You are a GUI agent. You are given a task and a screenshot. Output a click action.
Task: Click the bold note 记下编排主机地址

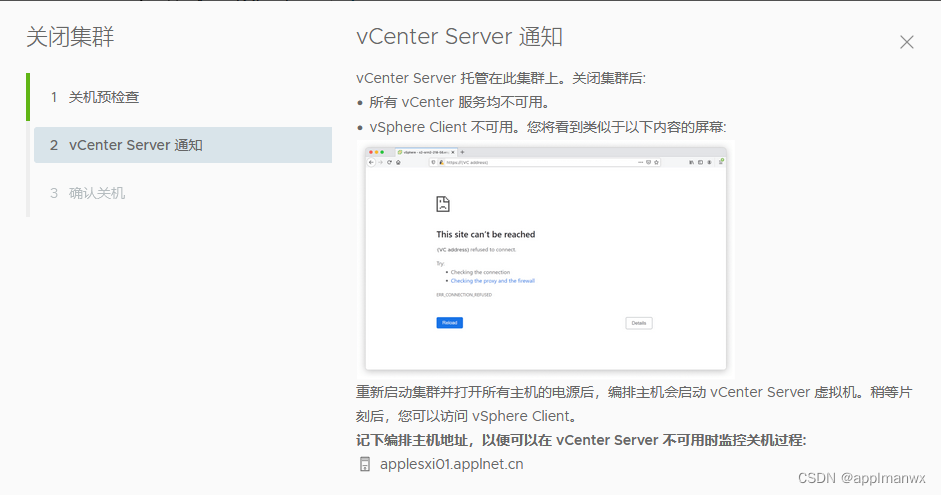click(x=581, y=440)
